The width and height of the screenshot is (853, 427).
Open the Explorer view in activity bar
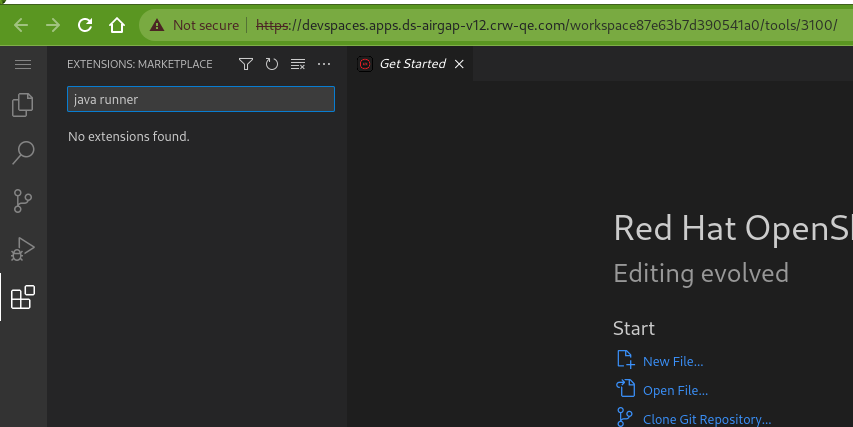23,105
